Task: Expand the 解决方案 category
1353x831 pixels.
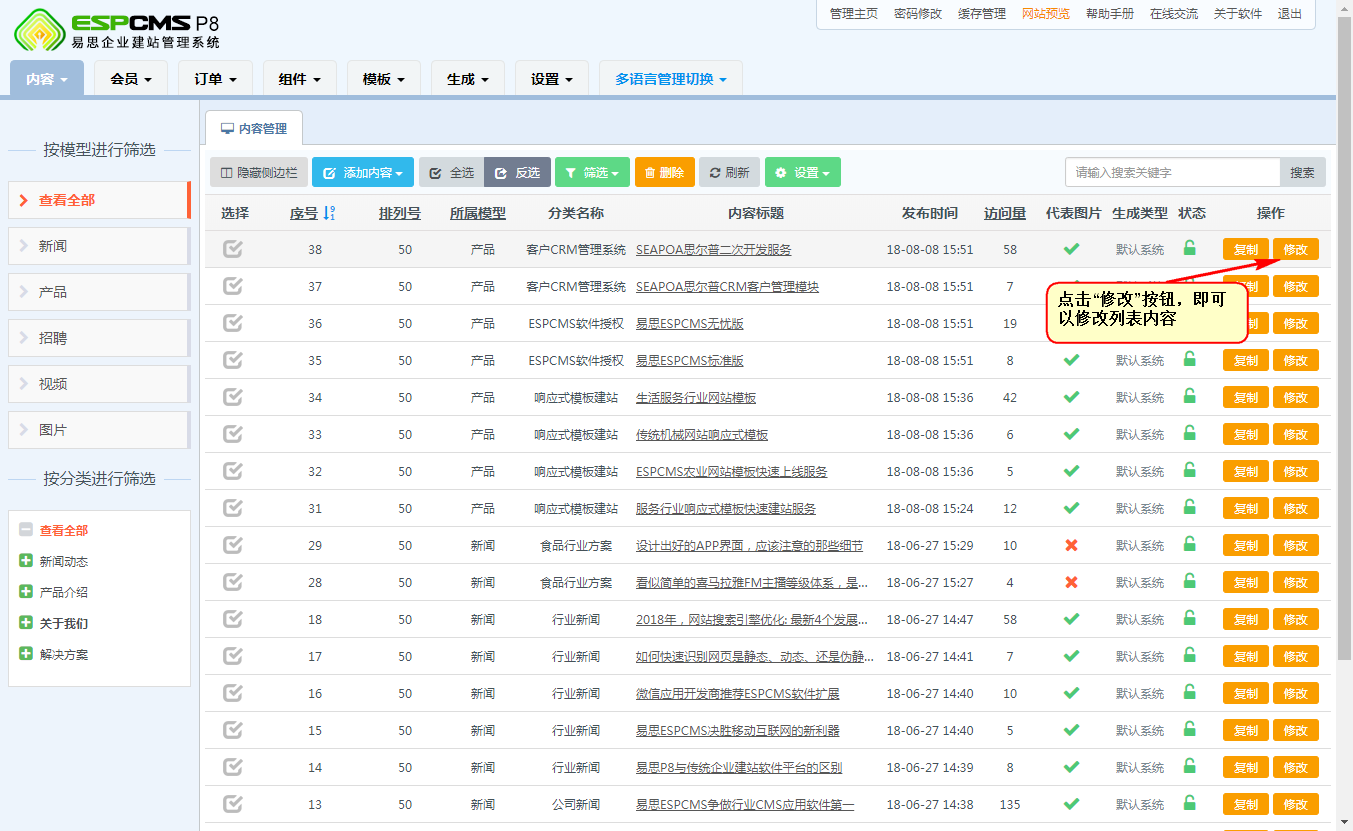Action: point(26,654)
